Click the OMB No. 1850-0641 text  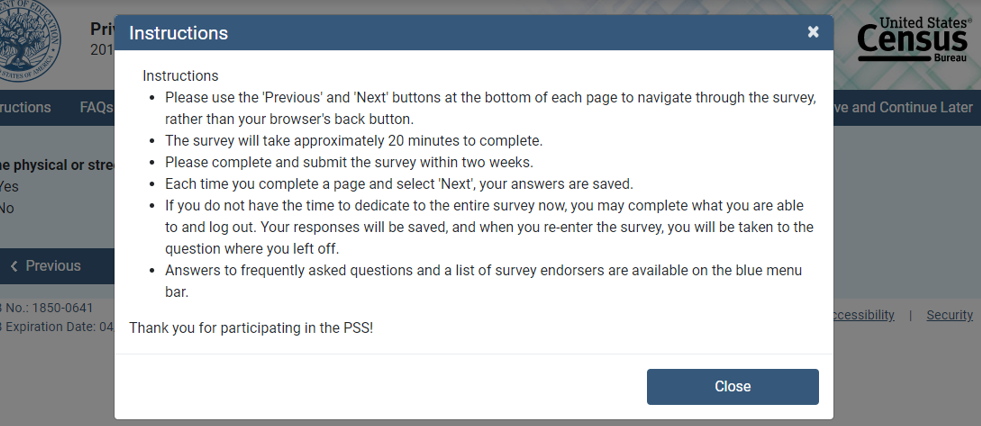point(48,307)
